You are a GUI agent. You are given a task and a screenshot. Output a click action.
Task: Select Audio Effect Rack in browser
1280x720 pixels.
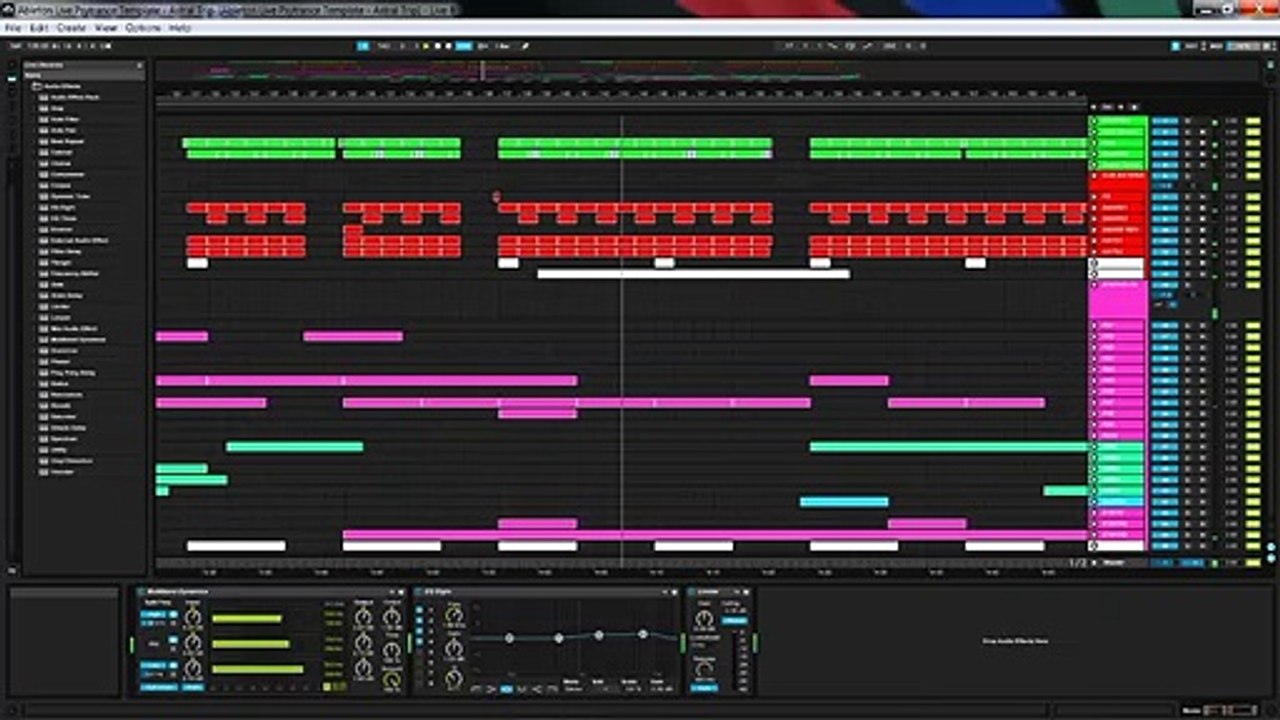76,97
